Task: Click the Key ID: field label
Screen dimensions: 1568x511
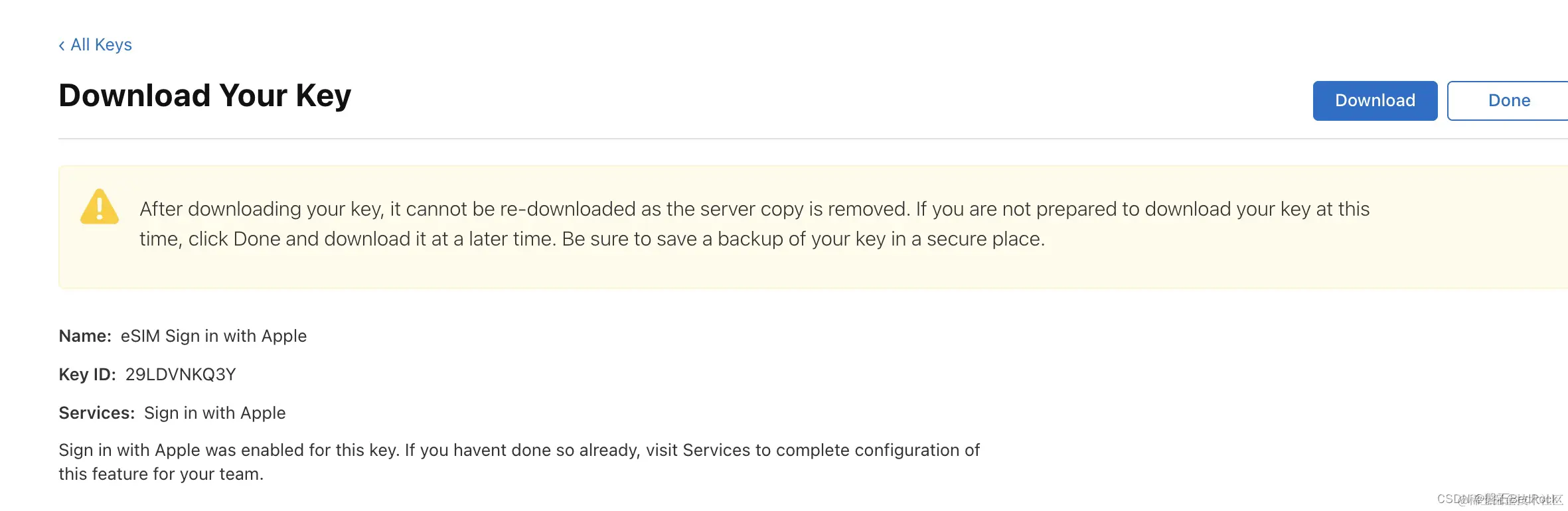Action: tap(87, 374)
